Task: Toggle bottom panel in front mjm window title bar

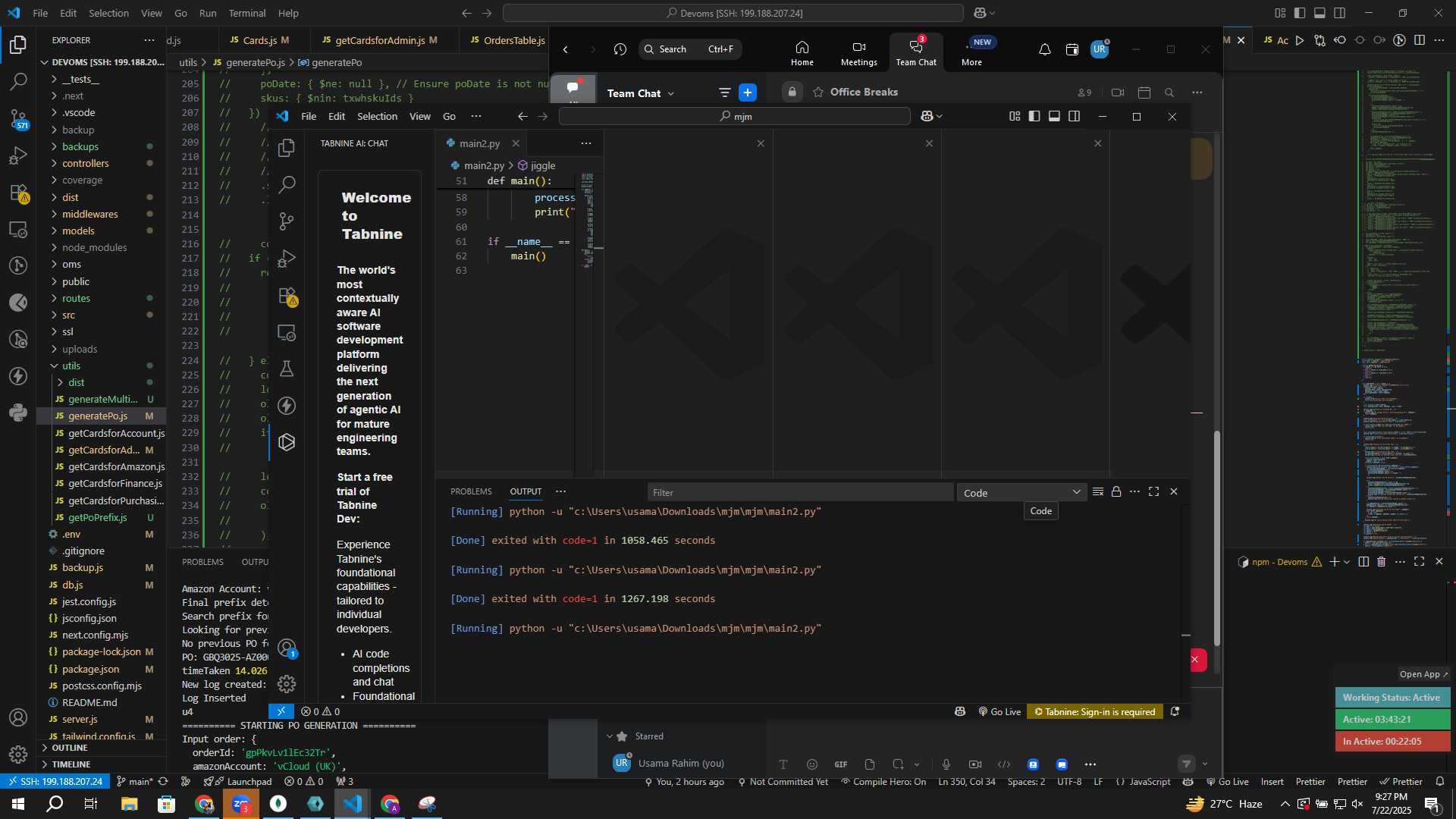Action: [x=1054, y=116]
